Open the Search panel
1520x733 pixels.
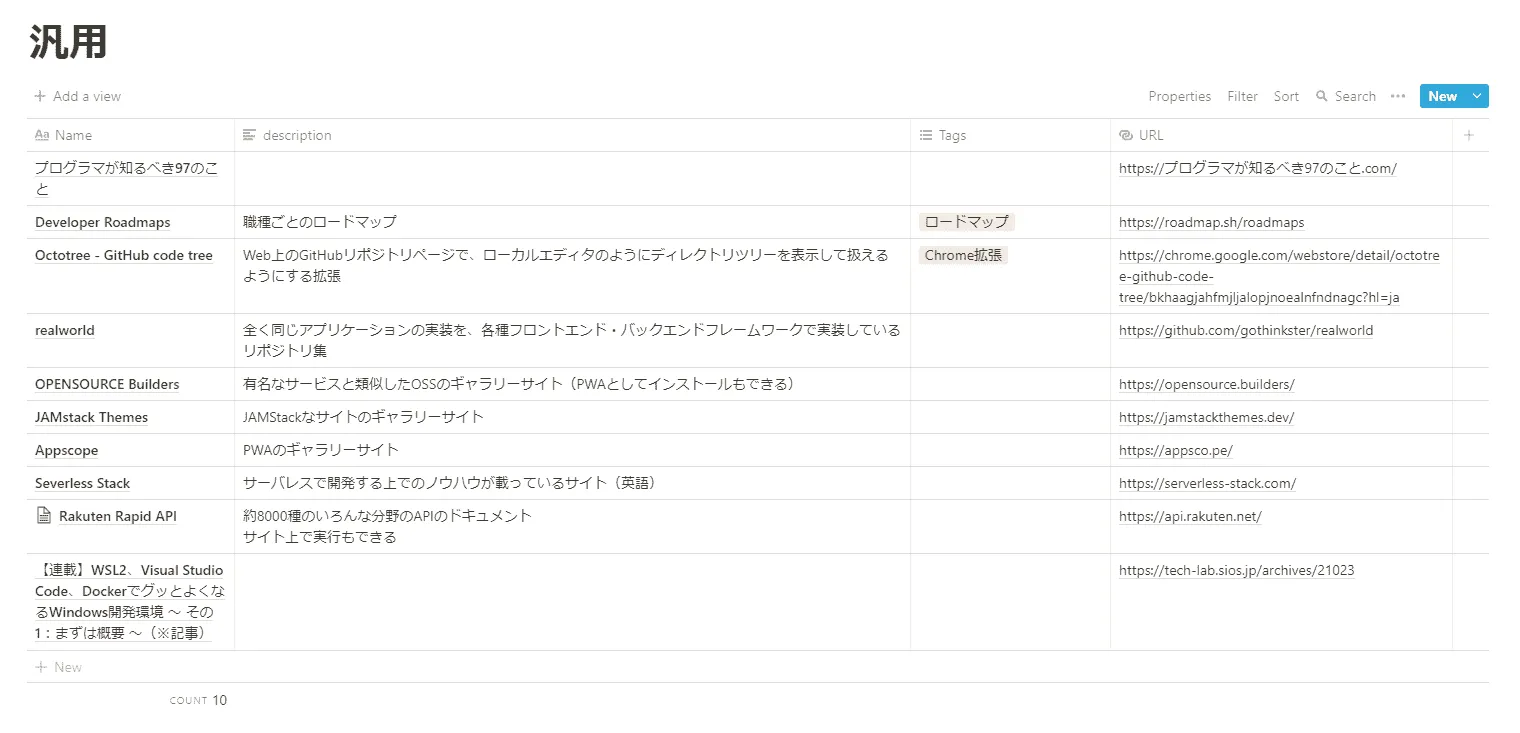[x=1346, y=96]
